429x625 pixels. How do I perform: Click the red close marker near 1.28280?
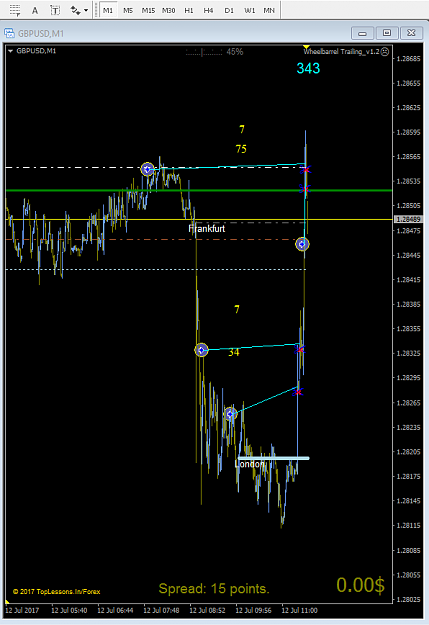coord(297,392)
